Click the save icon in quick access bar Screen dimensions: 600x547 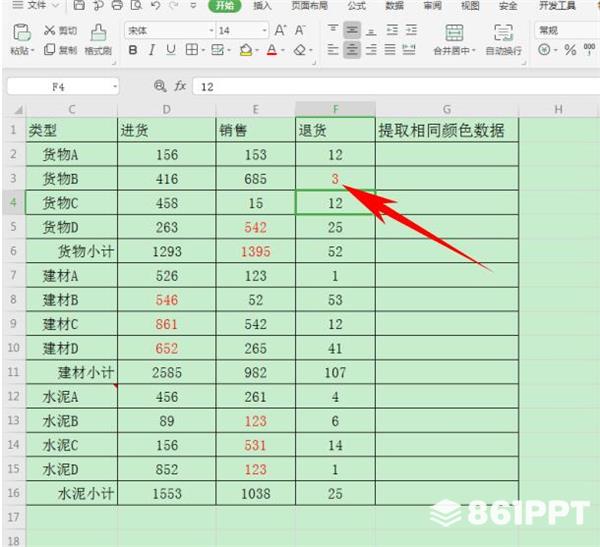point(79,5)
